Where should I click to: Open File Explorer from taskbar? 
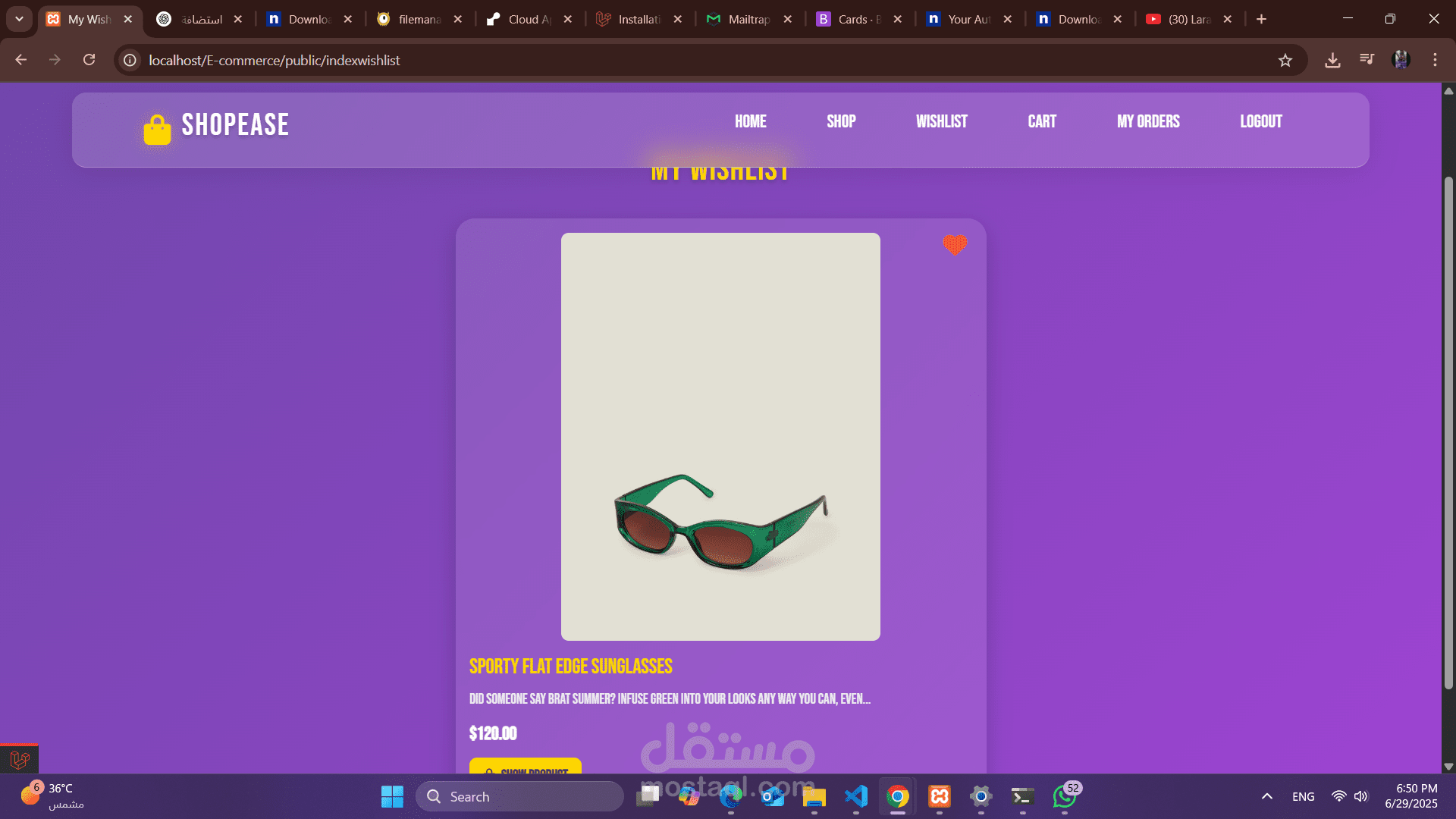pyautogui.click(x=814, y=796)
